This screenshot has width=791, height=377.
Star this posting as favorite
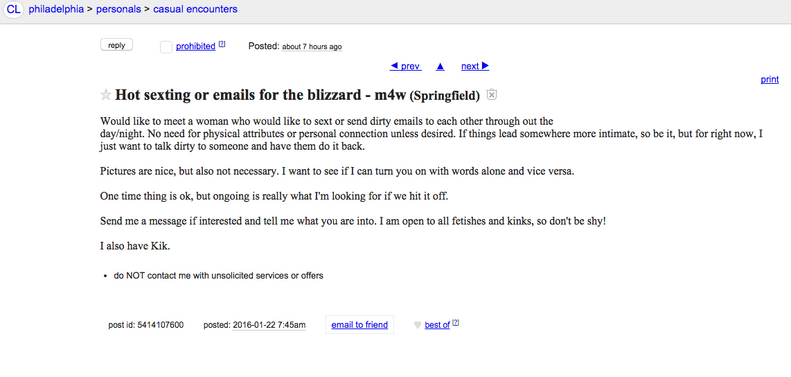tap(106, 95)
